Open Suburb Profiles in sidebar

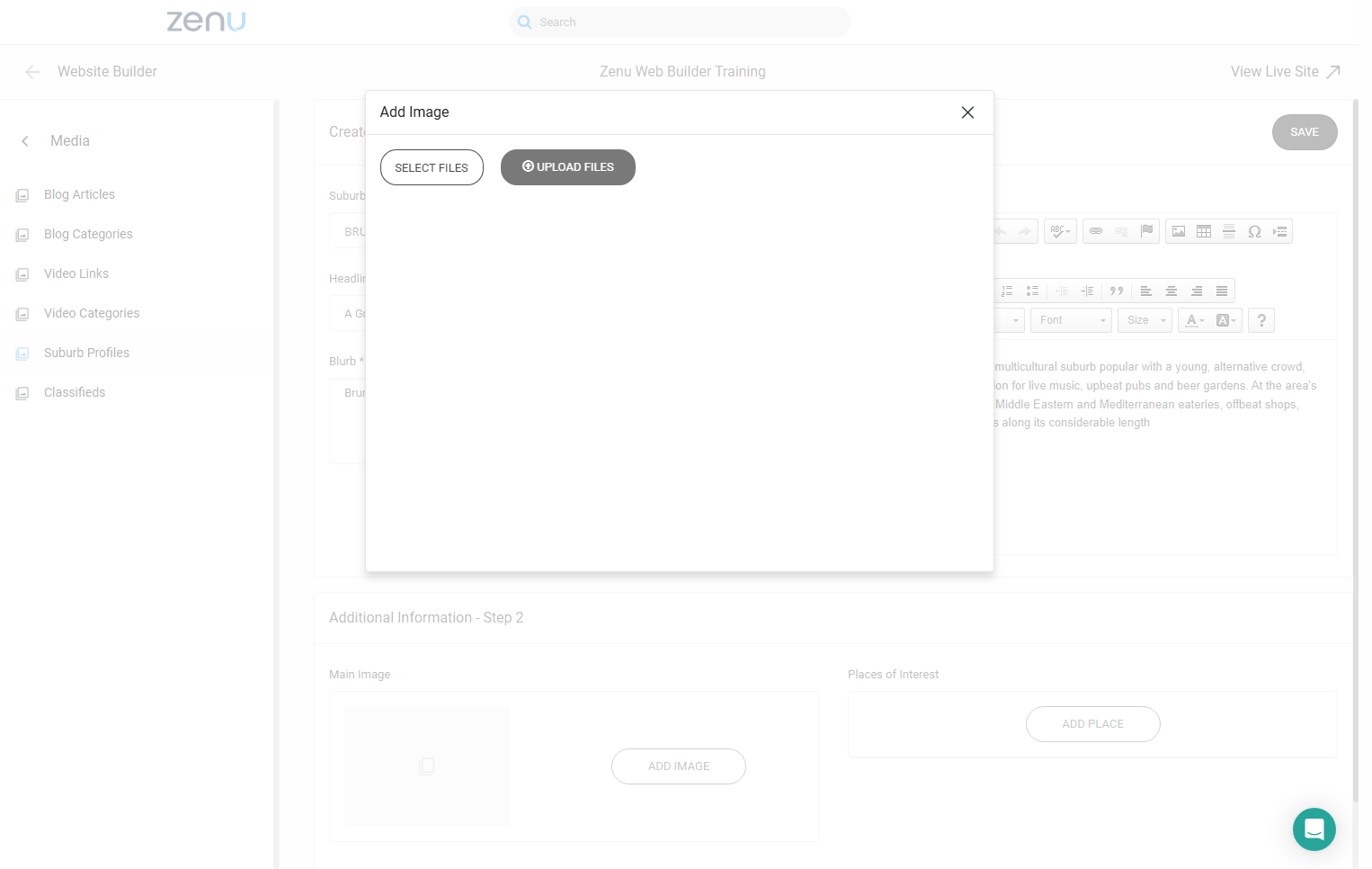(86, 353)
